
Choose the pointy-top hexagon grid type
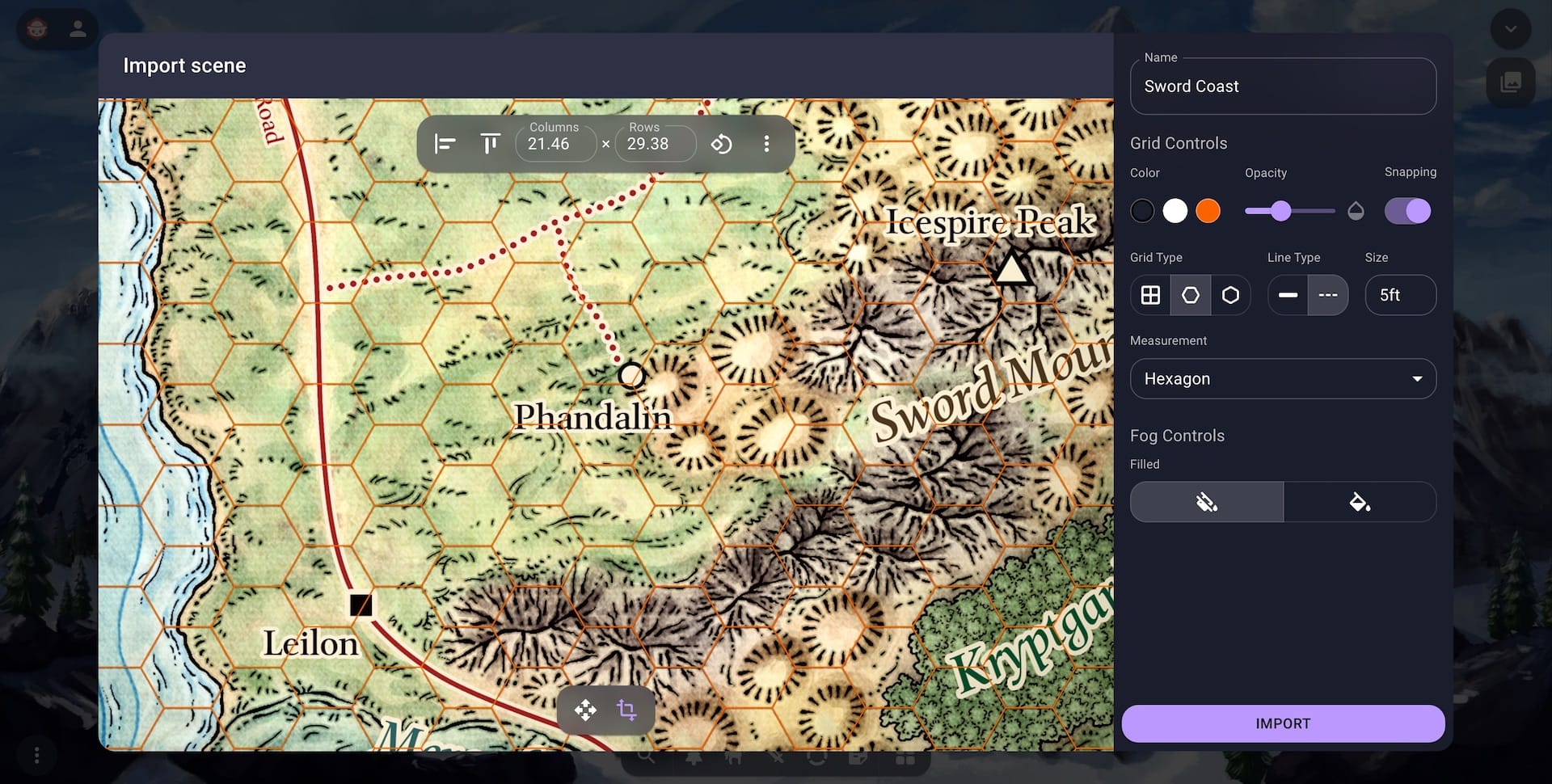[x=1230, y=295]
